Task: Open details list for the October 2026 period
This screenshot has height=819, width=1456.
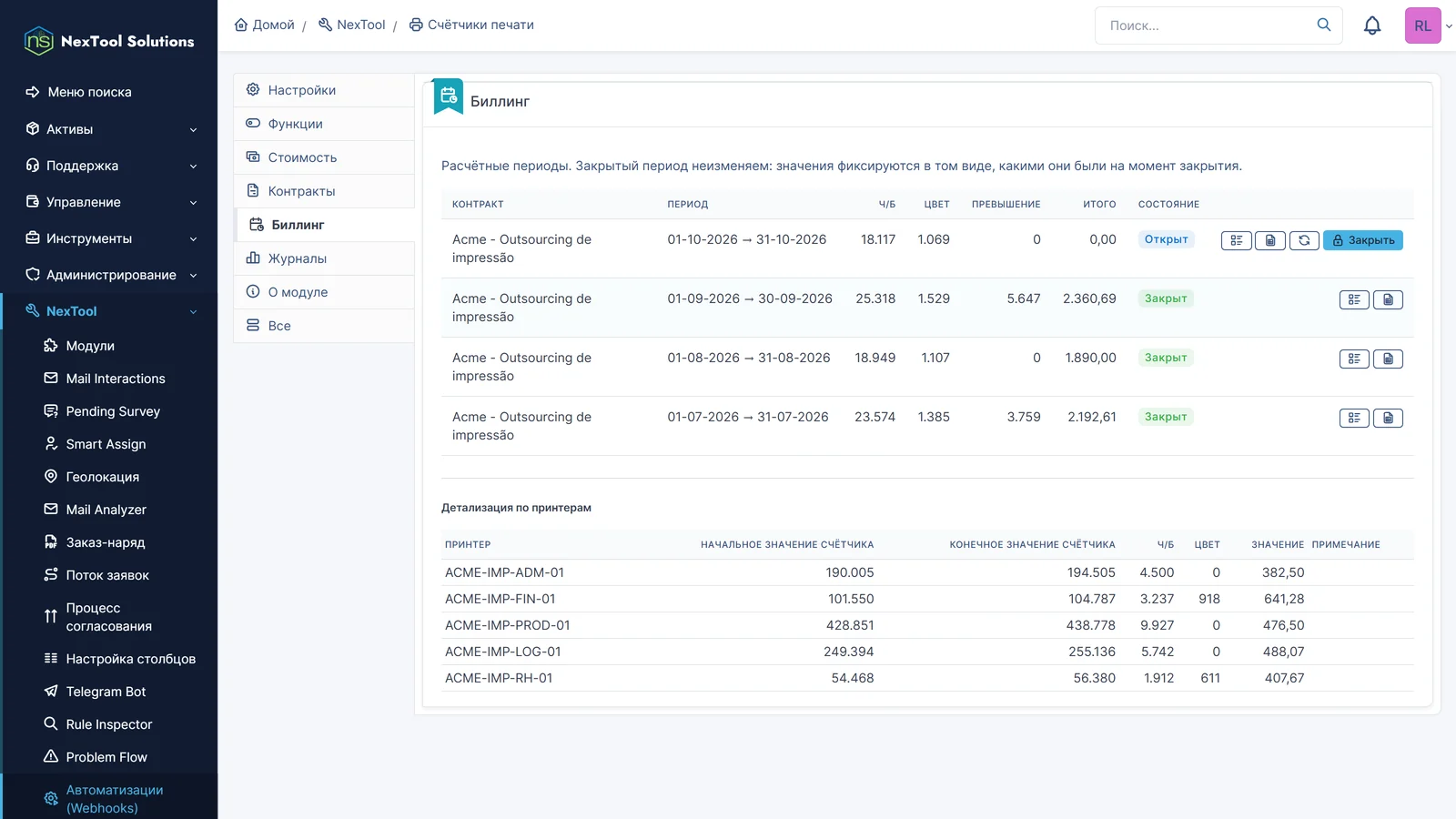Action: pos(1236,240)
